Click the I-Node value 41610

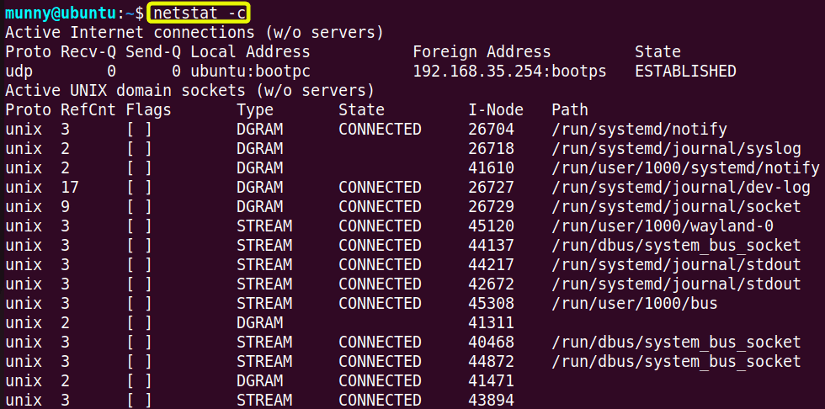[x=491, y=168]
